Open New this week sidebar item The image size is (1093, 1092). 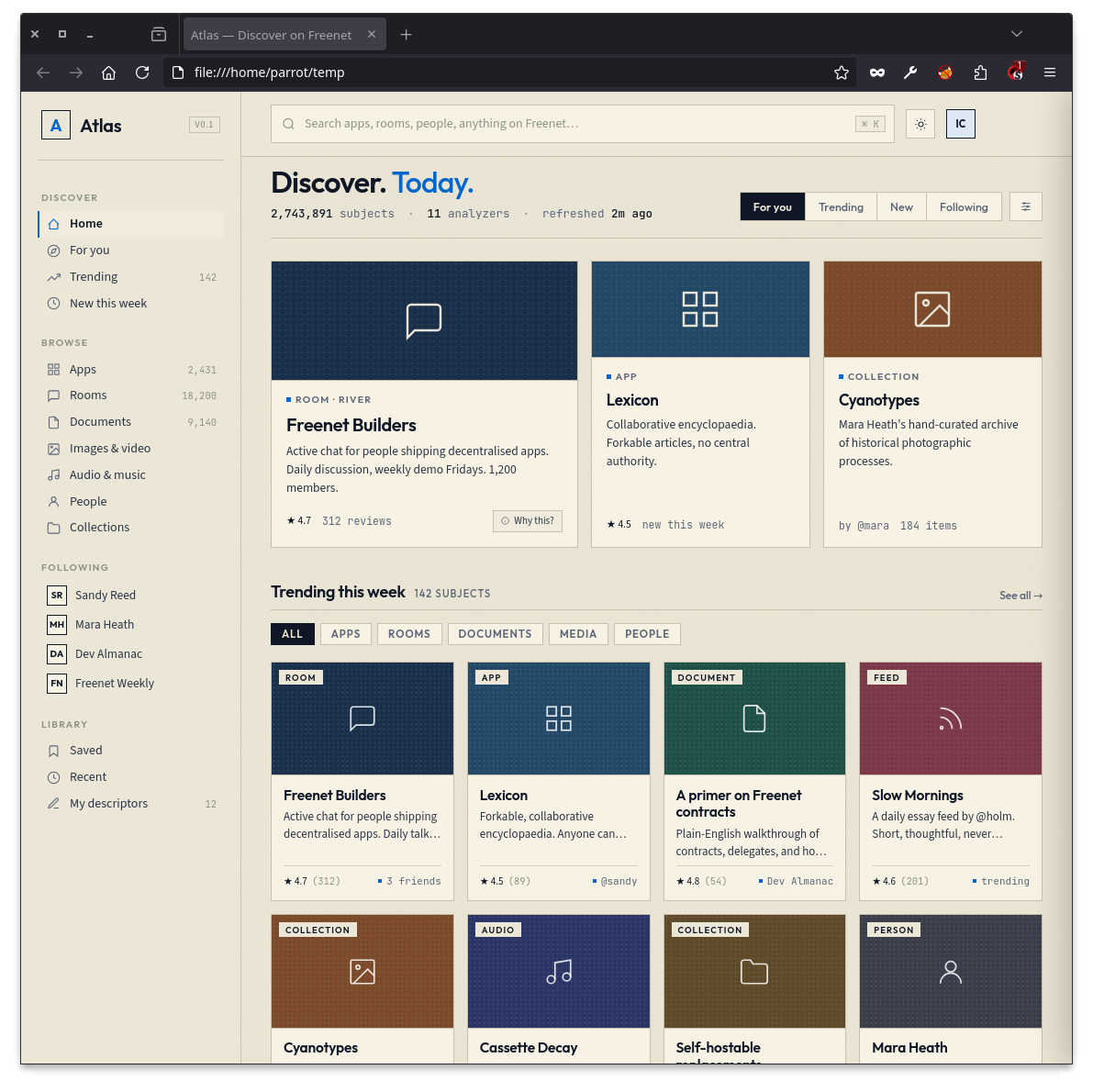tap(131, 303)
